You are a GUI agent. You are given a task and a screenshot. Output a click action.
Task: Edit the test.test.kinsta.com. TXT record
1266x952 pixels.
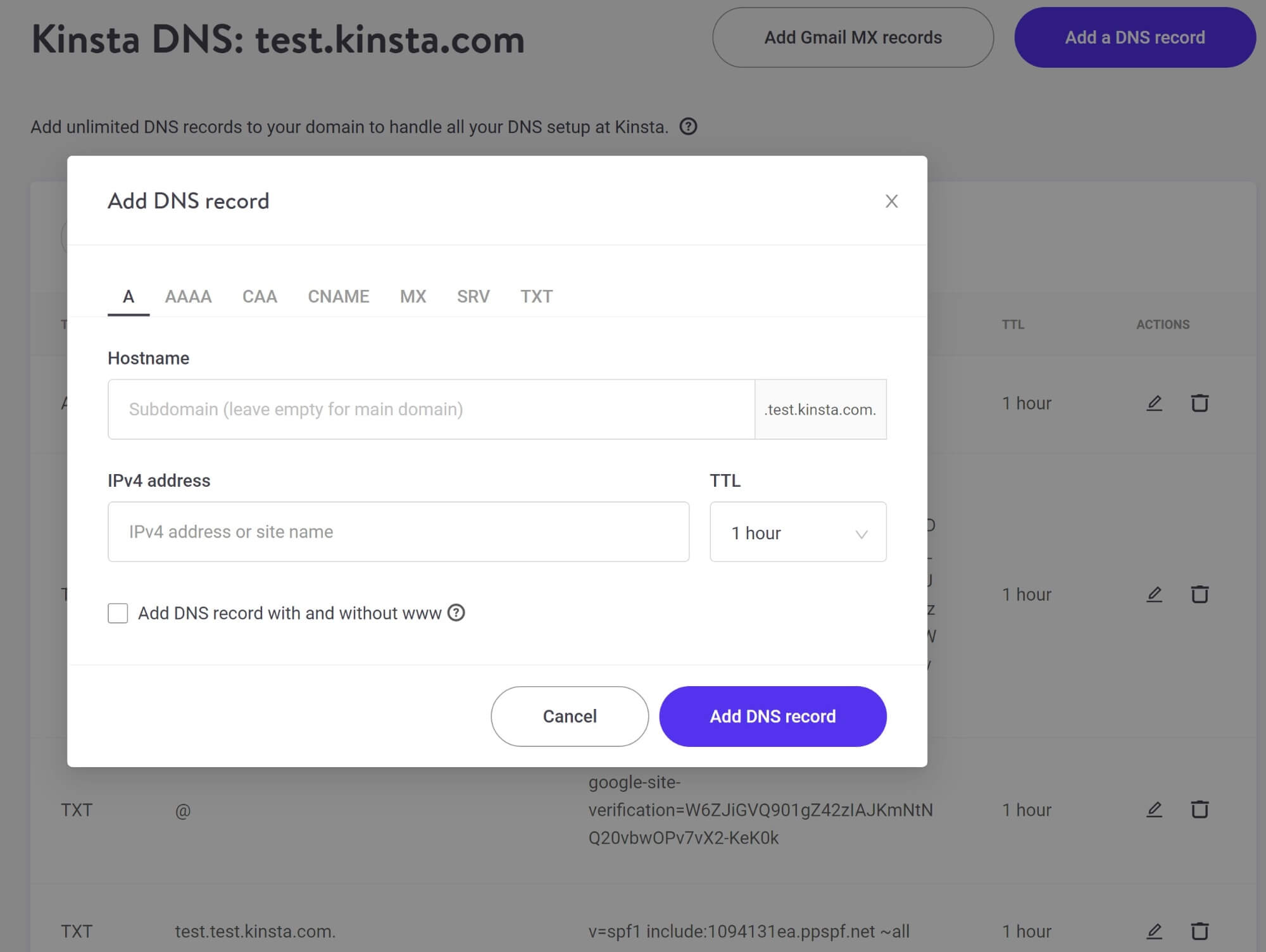pyautogui.click(x=1154, y=931)
